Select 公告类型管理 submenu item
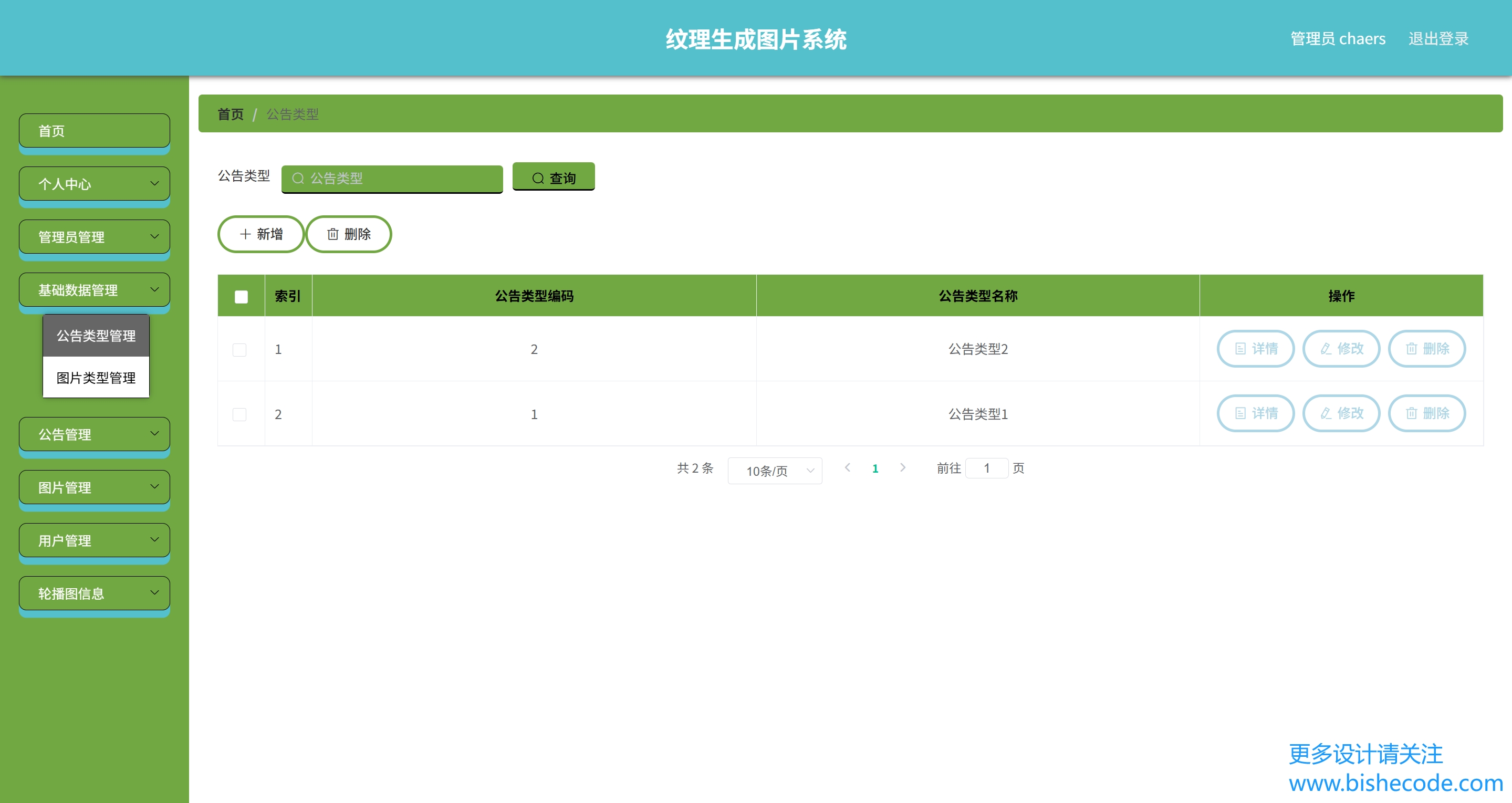The height and width of the screenshot is (803, 1512). pyautogui.click(x=96, y=336)
